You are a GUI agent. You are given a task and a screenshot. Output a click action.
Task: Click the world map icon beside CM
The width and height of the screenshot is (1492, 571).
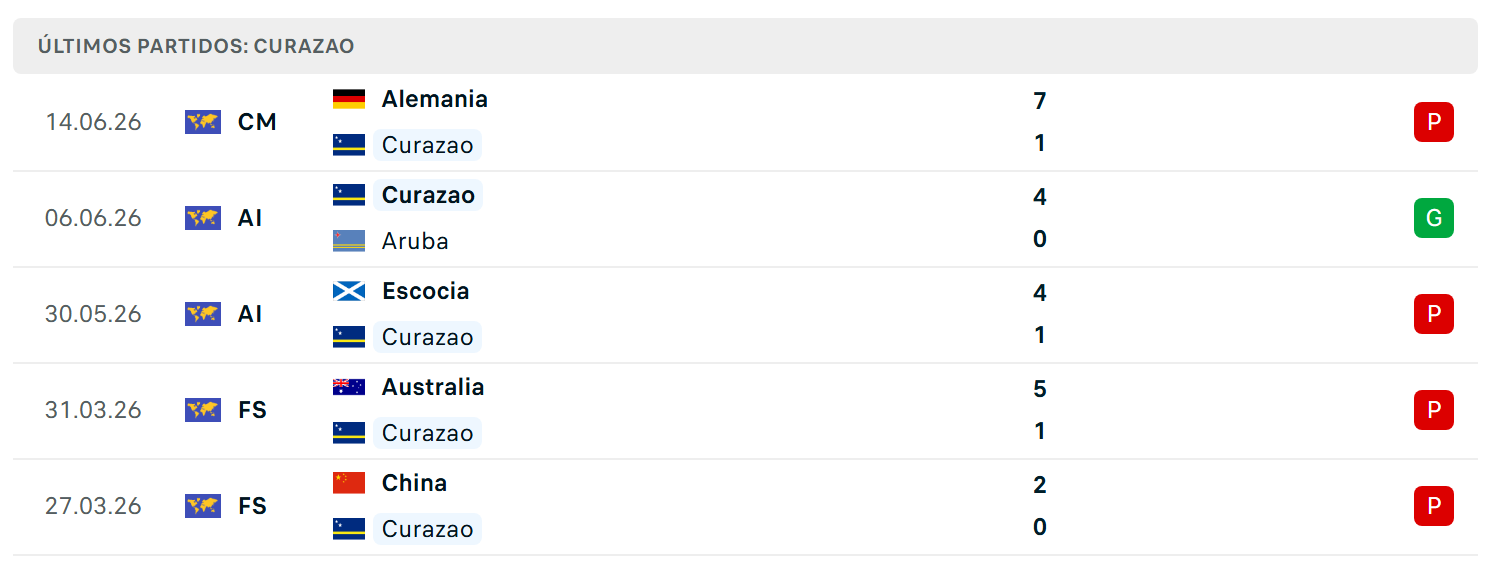pos(202,122)
